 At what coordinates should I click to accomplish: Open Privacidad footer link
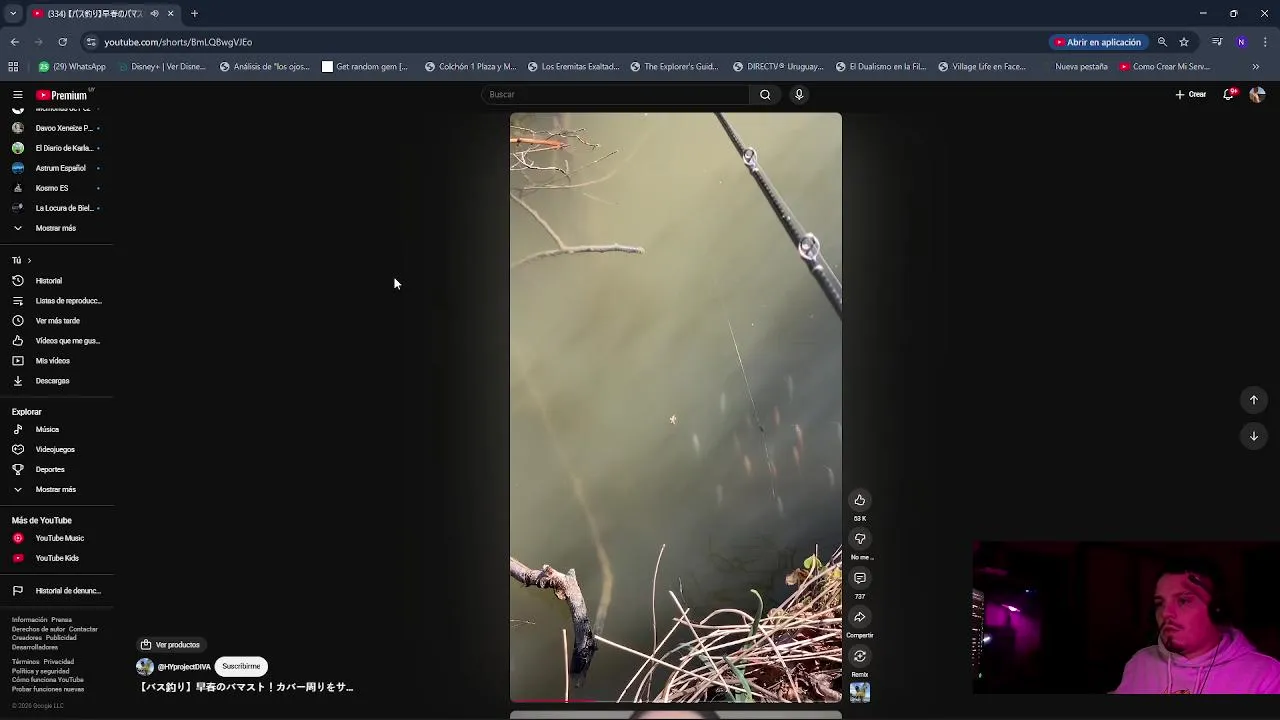click(x=58, y=662)
